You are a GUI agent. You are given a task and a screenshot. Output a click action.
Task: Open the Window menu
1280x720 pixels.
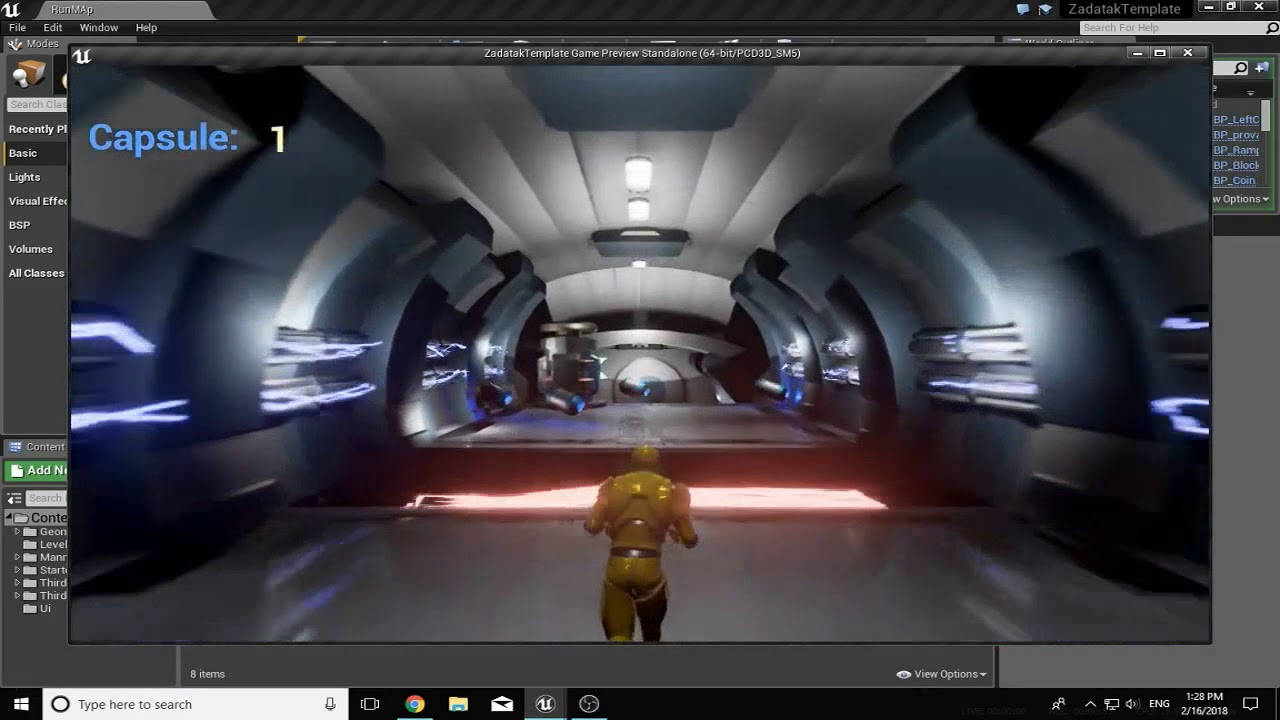click(x=99, y=28)
